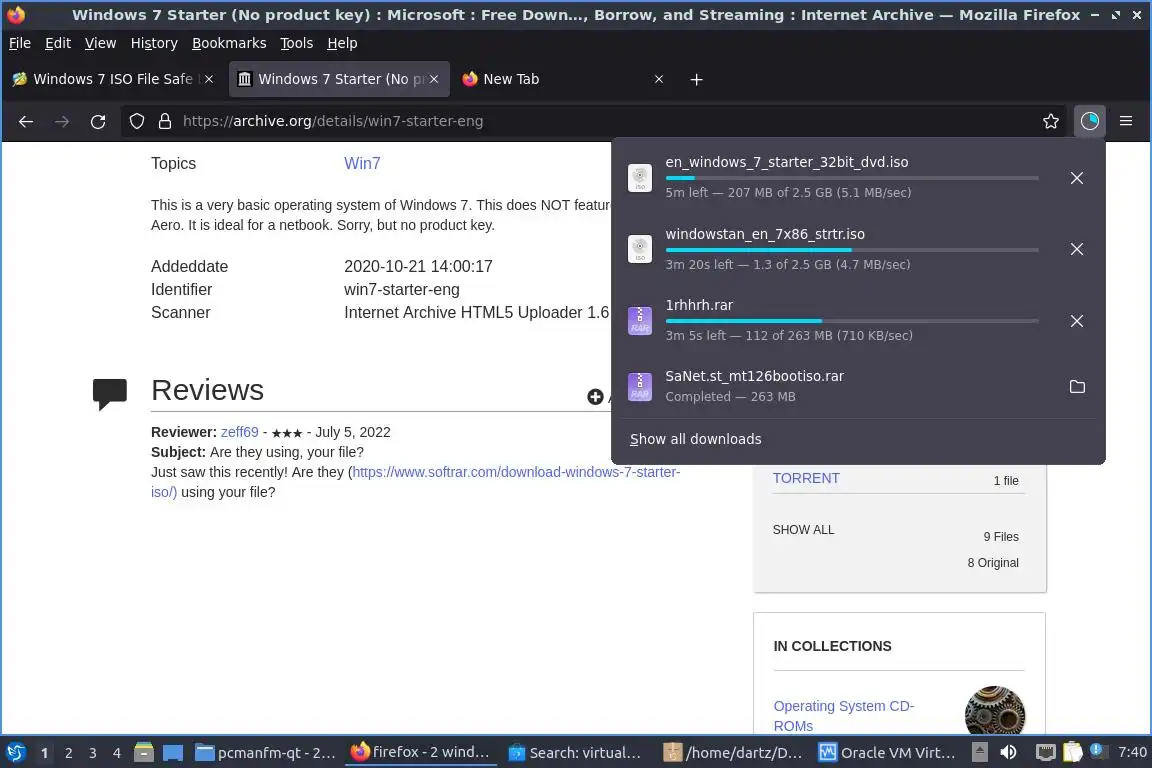Switch to the pcmanfm-qt taskbar window
The image size is (1152, 768).
coord(266,753)
